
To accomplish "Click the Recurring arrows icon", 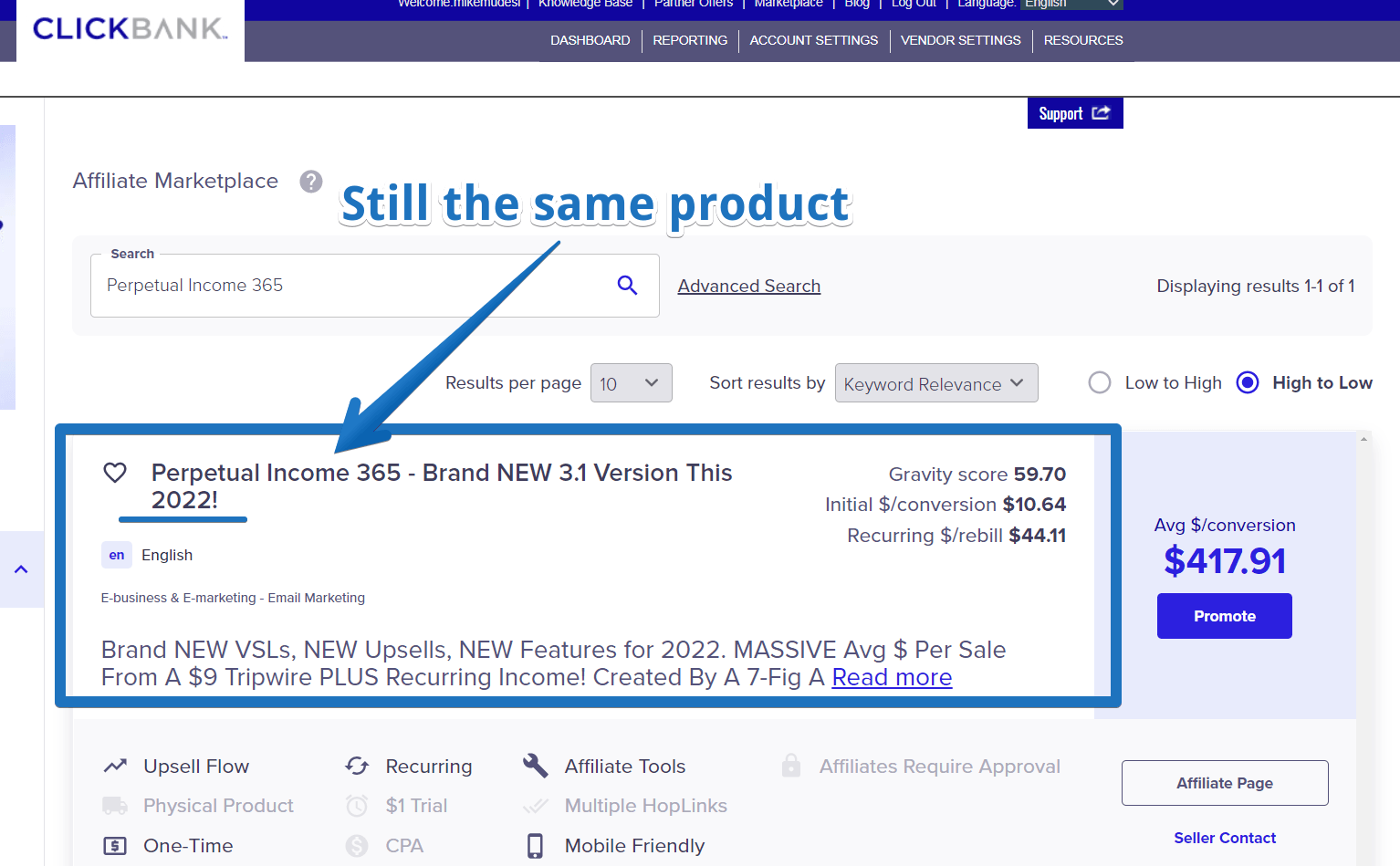I will pyautogui.click(x=357, y=767).
